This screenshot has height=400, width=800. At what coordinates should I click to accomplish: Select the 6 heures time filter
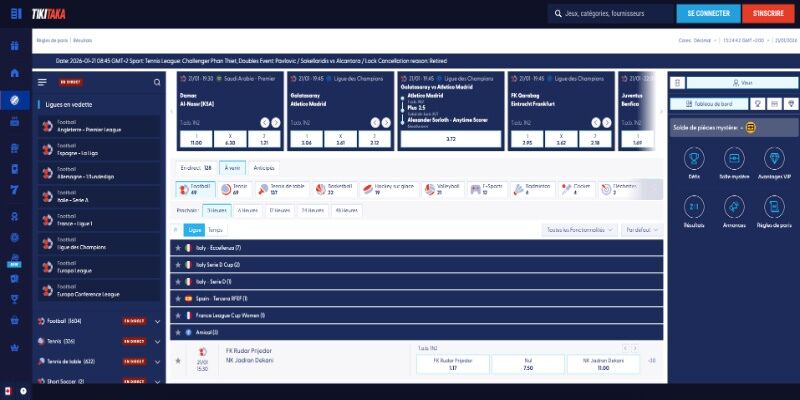[x=247, y=210]
